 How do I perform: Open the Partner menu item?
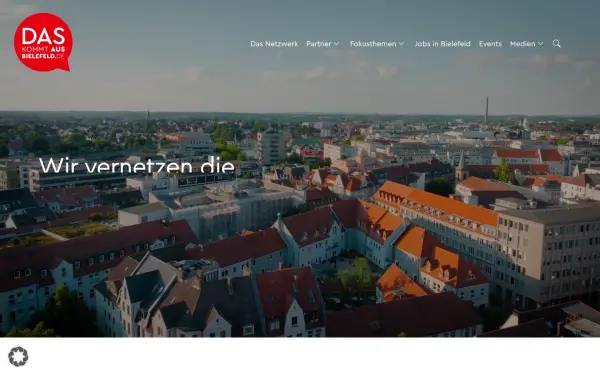point(318,44)
